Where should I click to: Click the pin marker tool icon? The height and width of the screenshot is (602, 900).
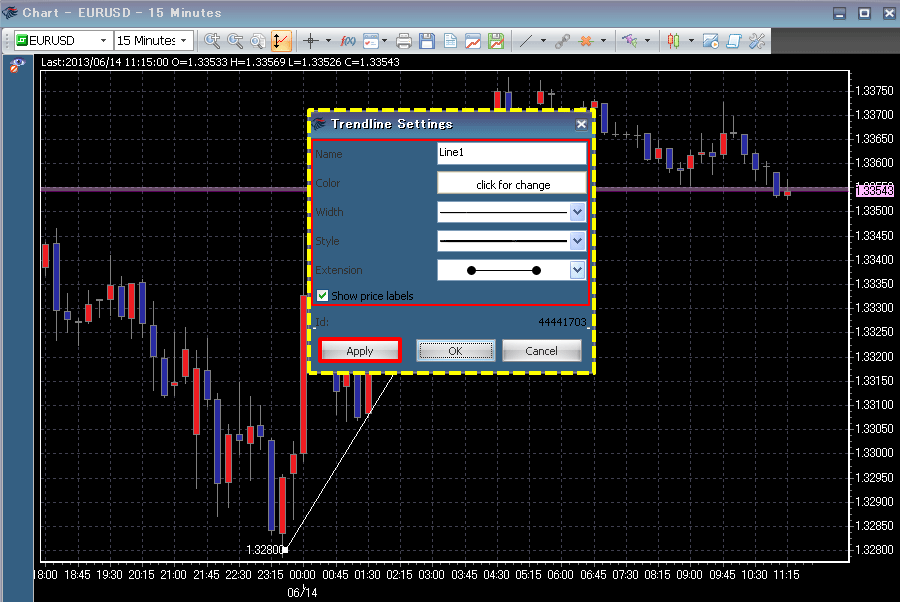[630, 41]
